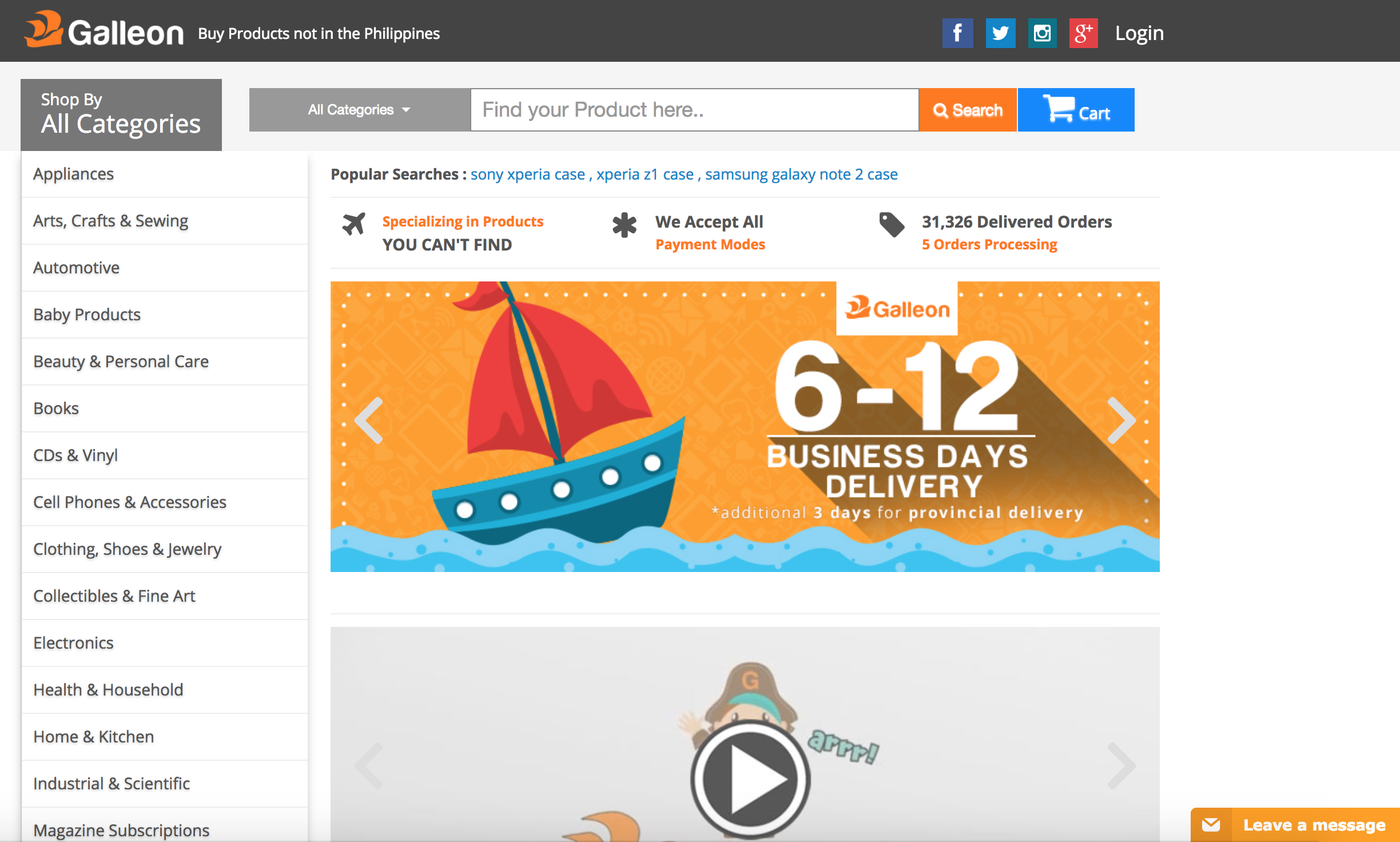Image resolution: width=1400 pixels, height=842 pixels.
Task: Open the Automotive category
Action: [x=165, y=268]
